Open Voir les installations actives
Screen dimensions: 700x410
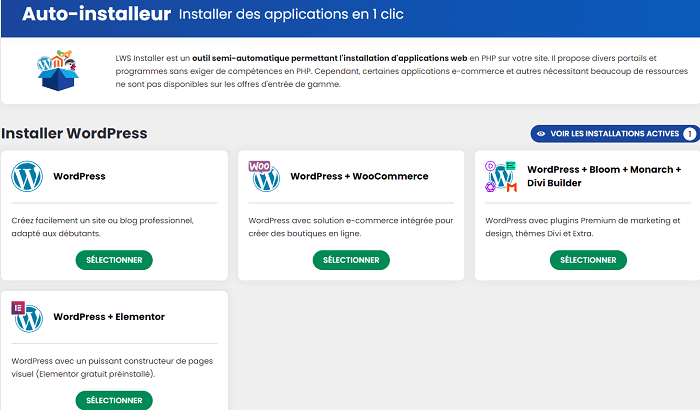[x=615, y=134]
